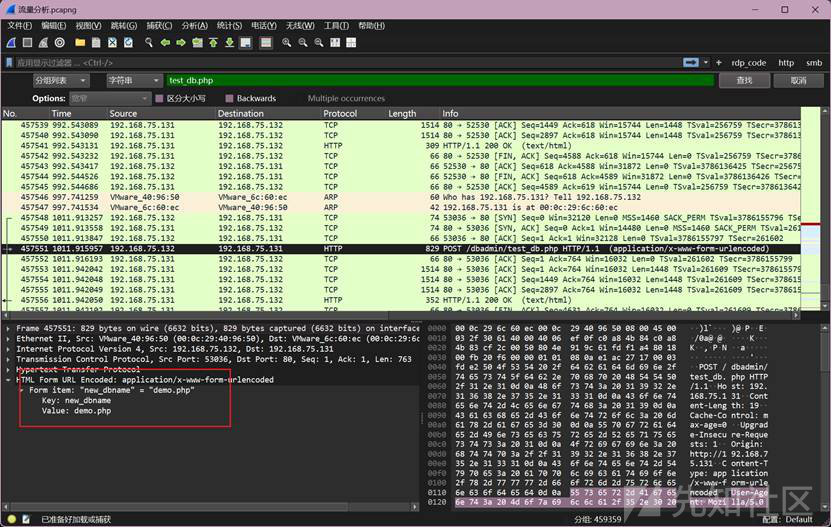Click the last toolbar icon after resize columns
831x527 pixels.
(x=351, y=42)
